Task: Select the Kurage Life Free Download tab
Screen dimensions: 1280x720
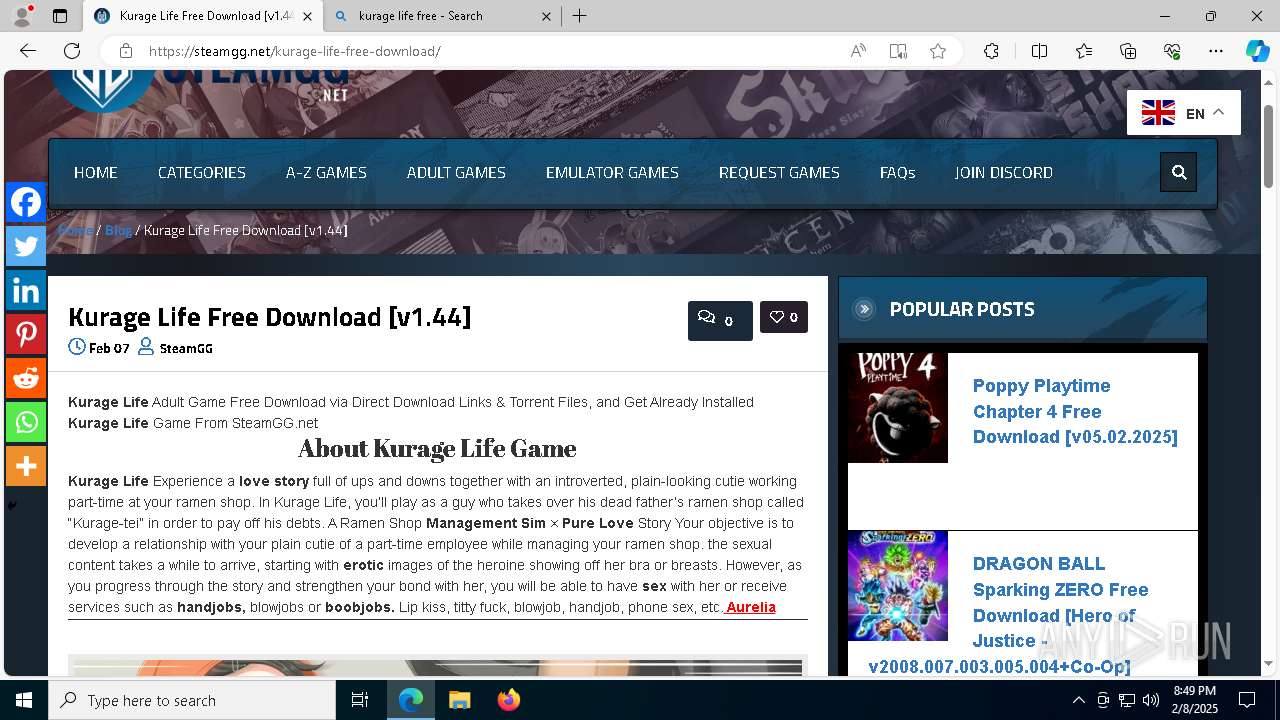Action: (x=203, y=16)
